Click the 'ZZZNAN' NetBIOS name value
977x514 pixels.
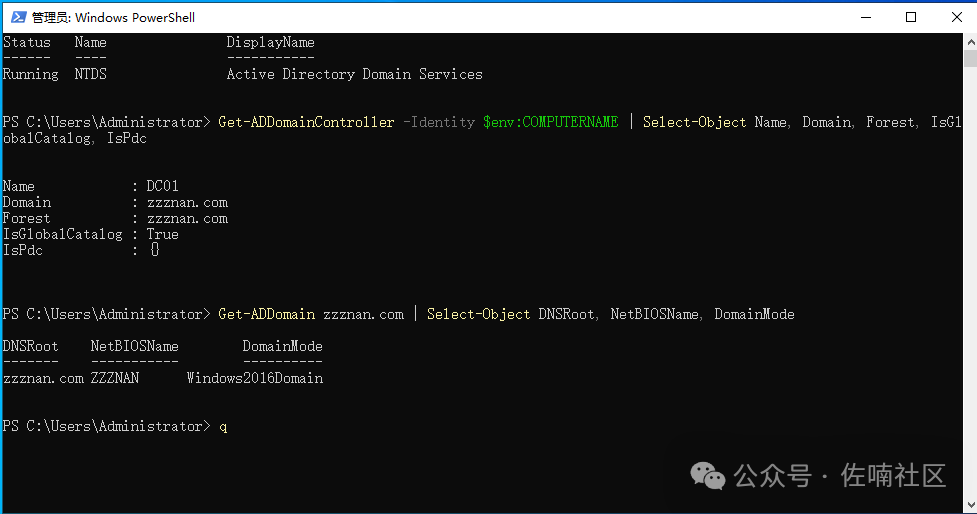(115, 378)
